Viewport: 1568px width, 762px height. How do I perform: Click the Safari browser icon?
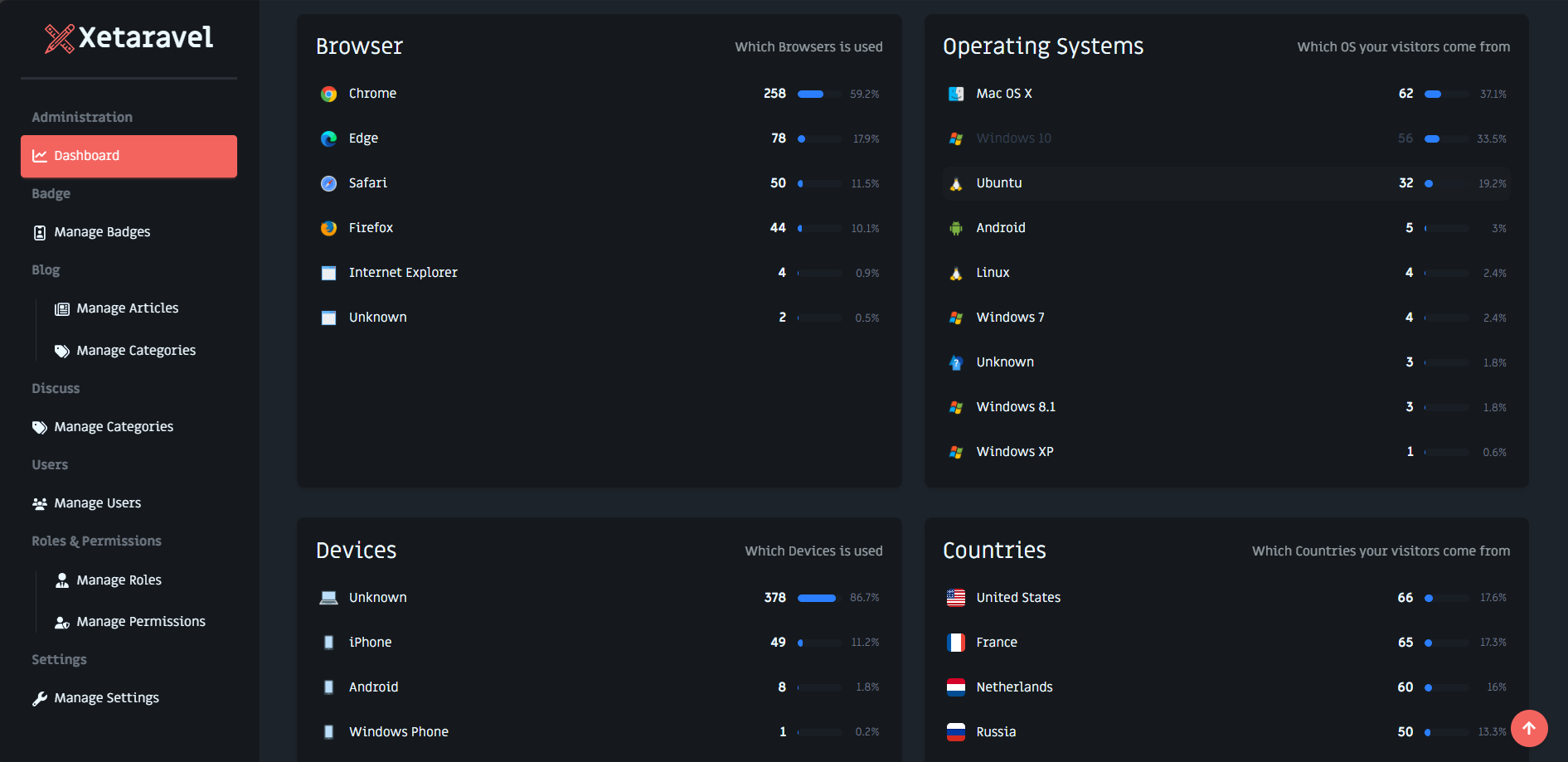(328, 183)
